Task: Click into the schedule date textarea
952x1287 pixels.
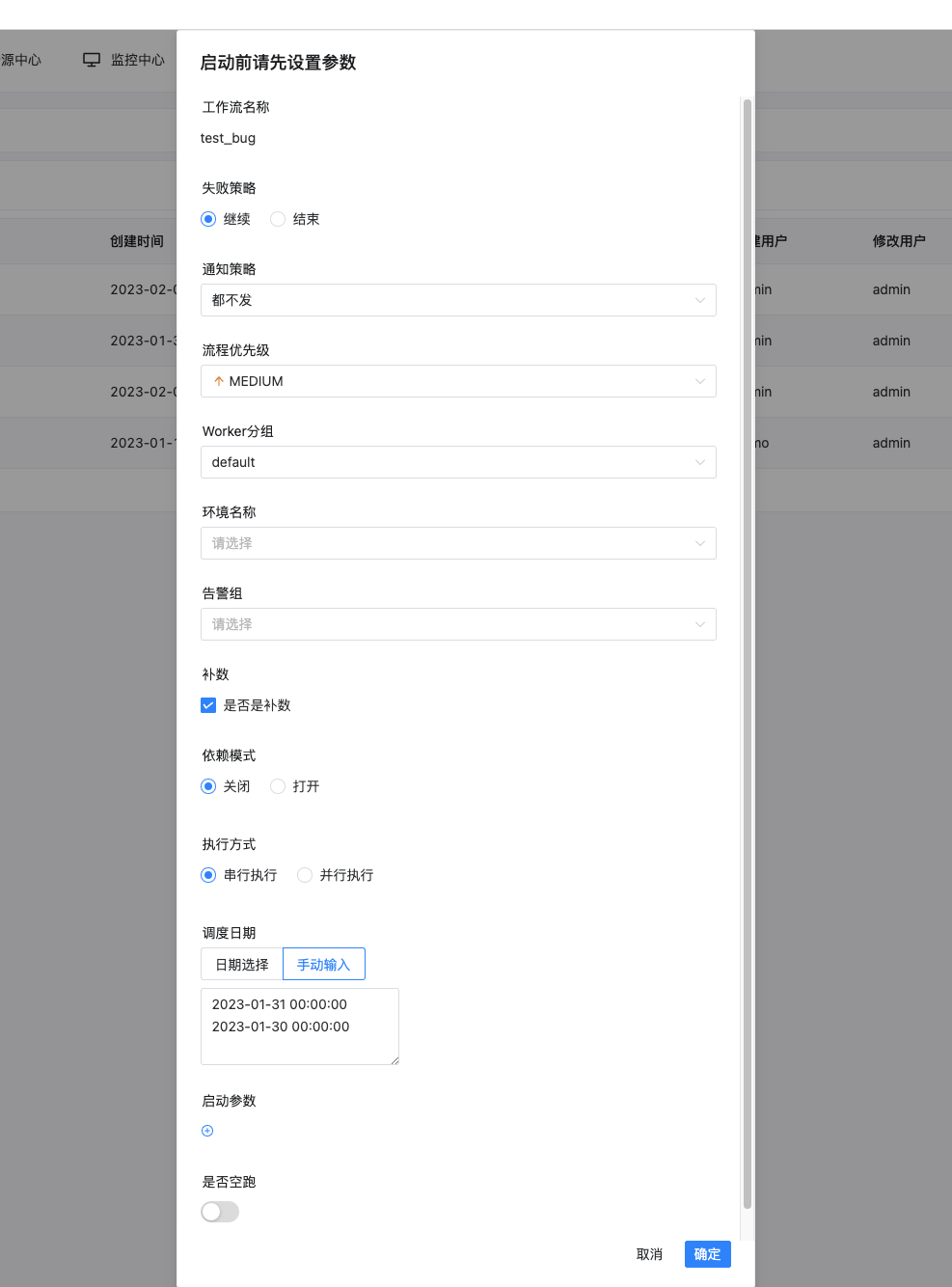Action: coord(300,1027)
